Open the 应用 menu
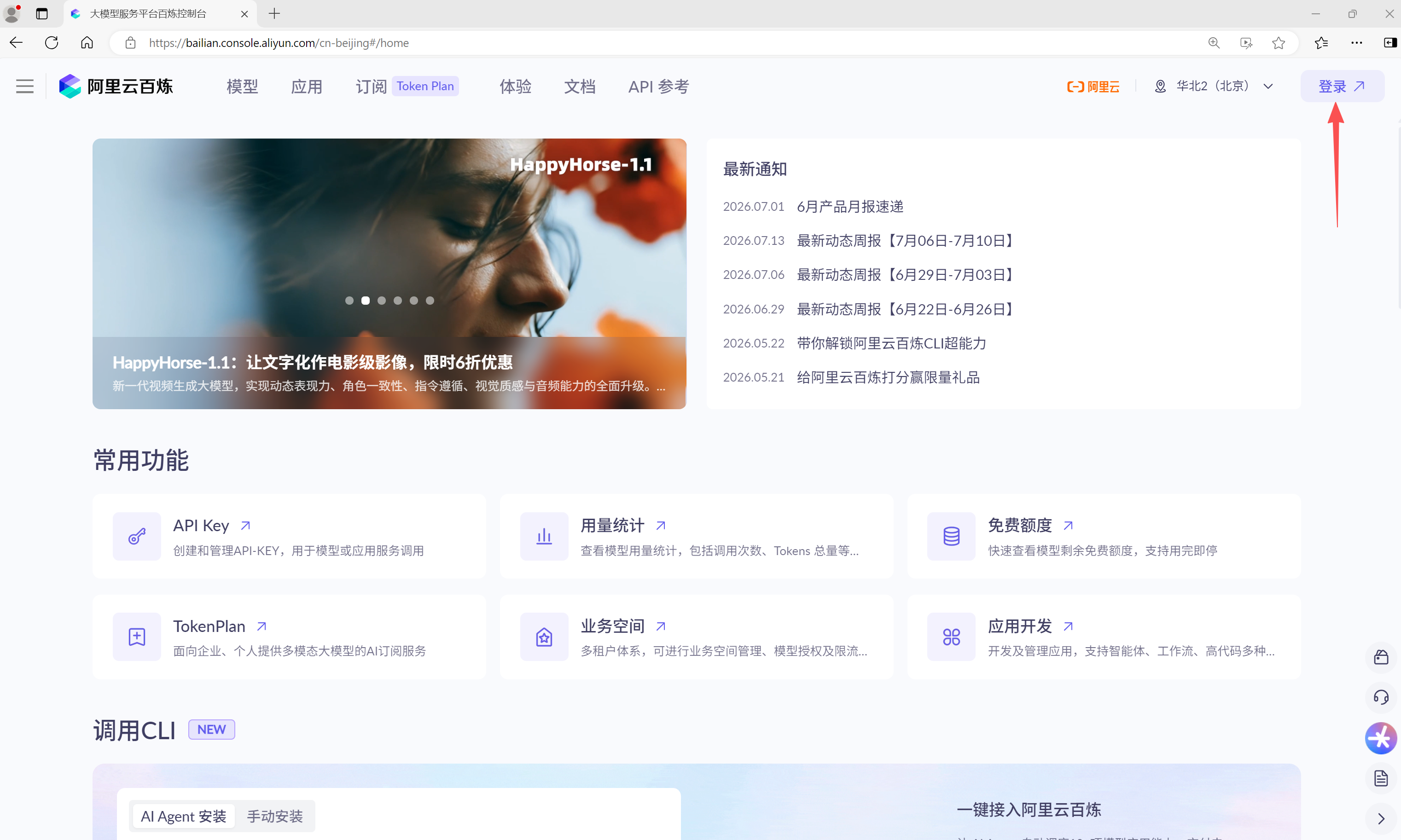1401x840 pixels. click(x=307, y=86)
